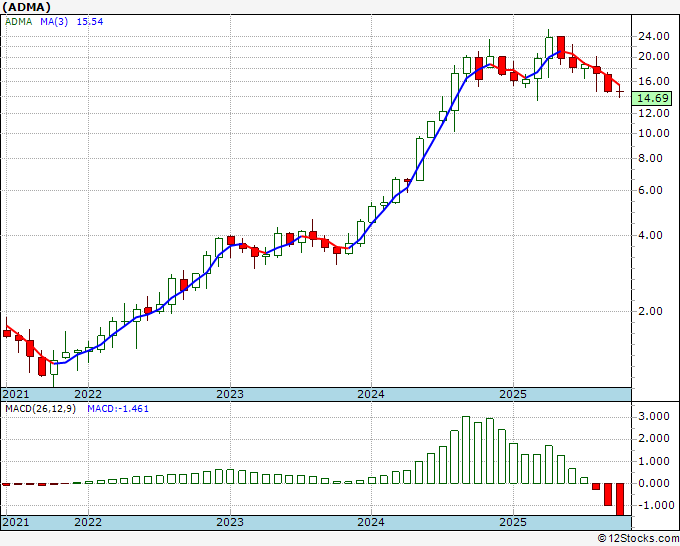Click 2025 on the MACD panel timeline

[512, 522]
